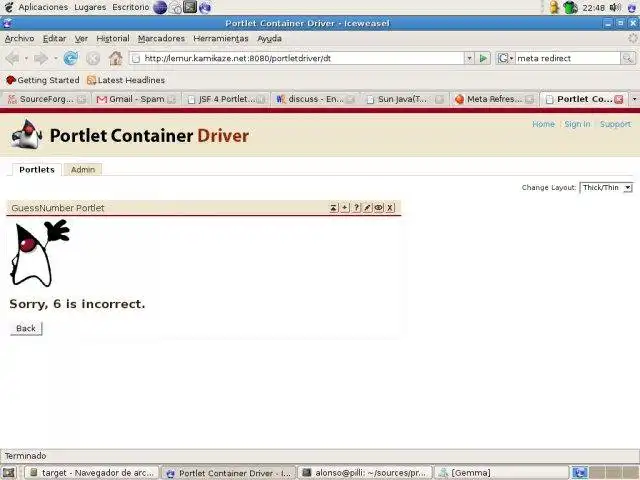Close the Gmail - Spam tab
640x480 pixels.
171,99
